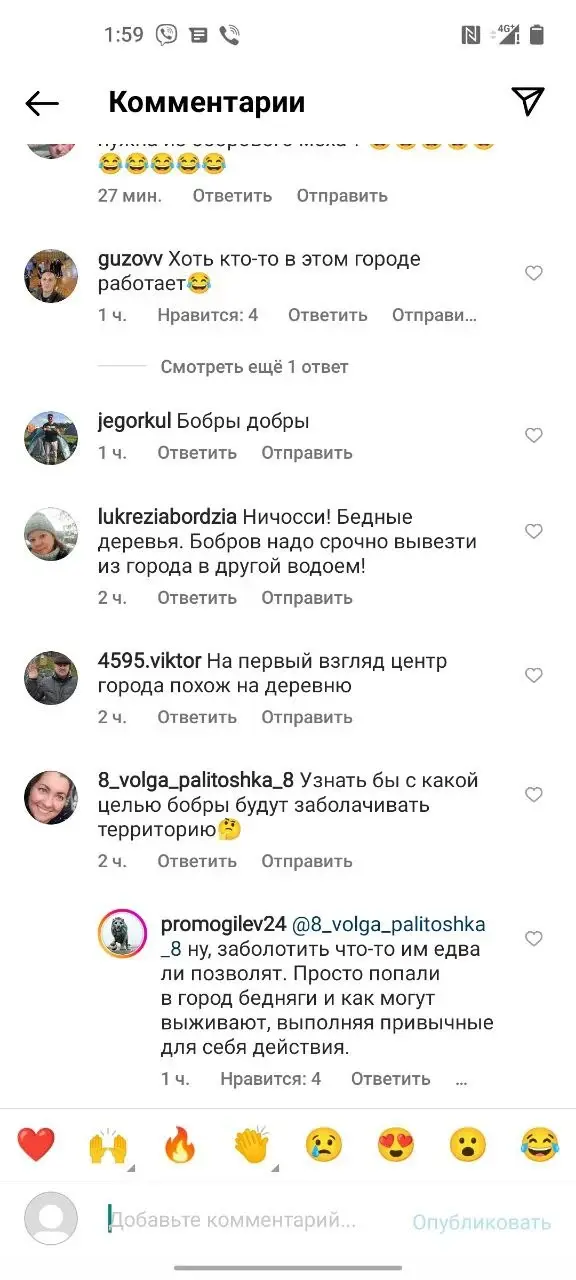Reply to 4595.viktor's comment

[197, 717]
